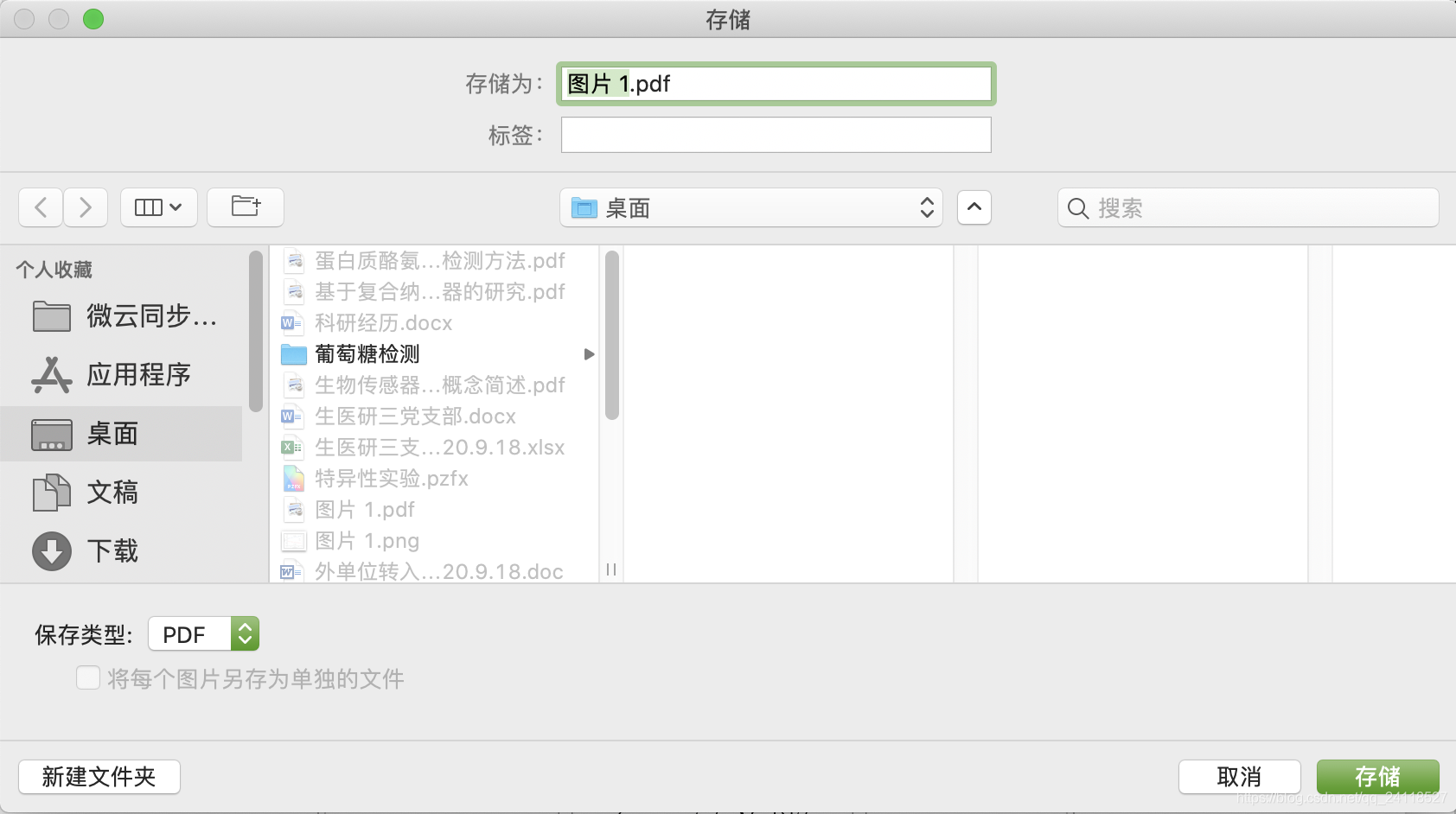Open the column view mode selector
Viewport: 1456px width, 814px height.
click(159, 207)
